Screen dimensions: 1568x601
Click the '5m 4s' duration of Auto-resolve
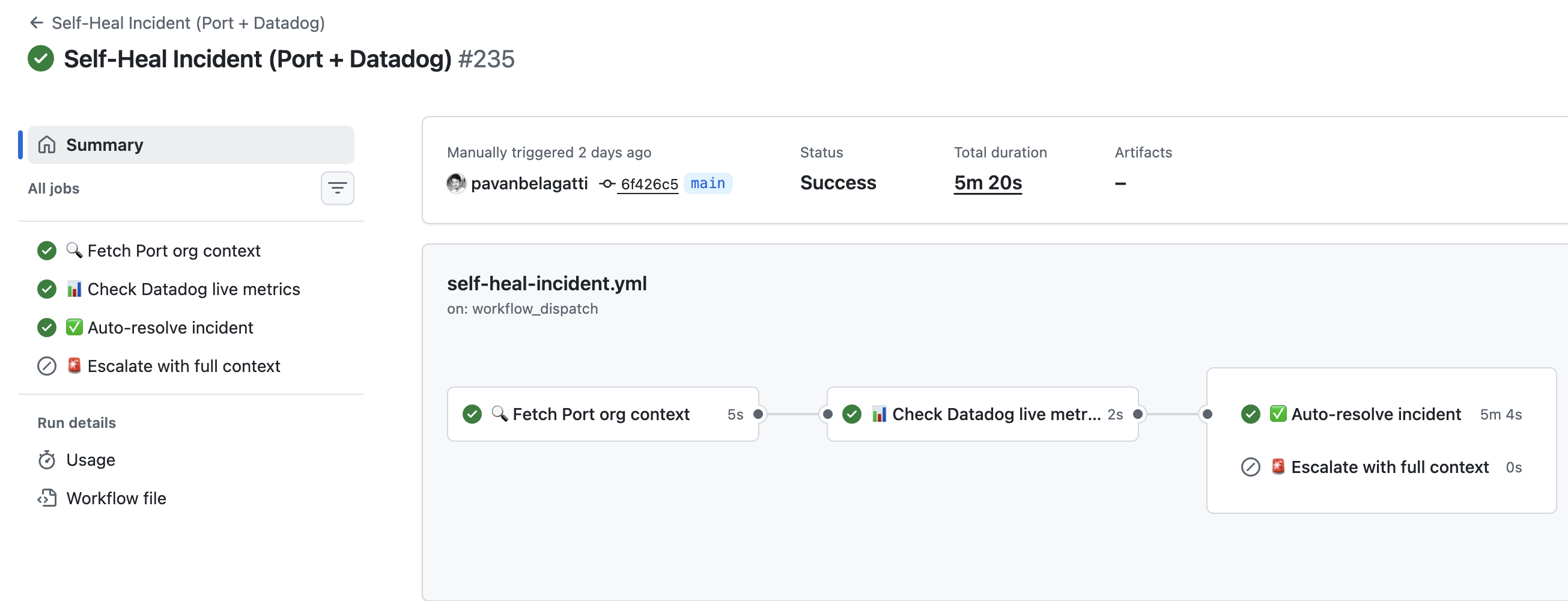pyautogui.click(x=1501, y=415)
